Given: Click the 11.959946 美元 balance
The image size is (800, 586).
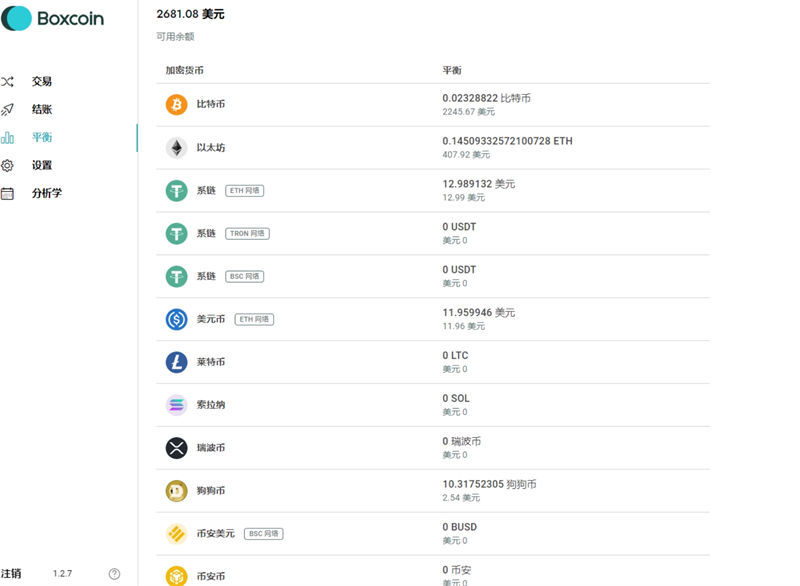Looking at the screenshot, I should coord(479,312).
